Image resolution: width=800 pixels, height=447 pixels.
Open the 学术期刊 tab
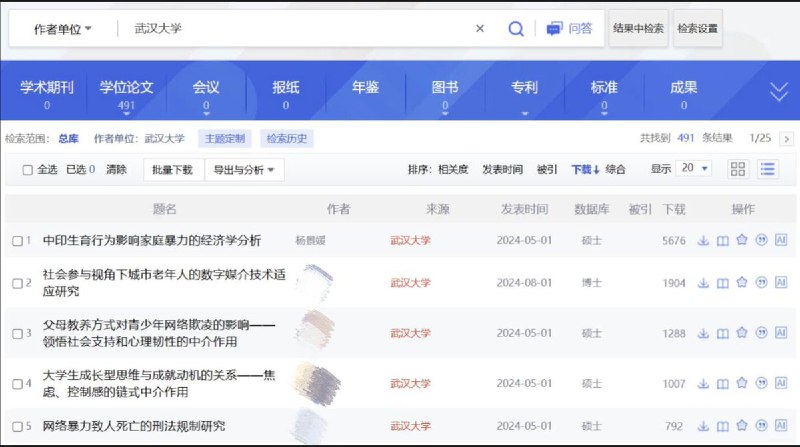[x=46, y=93]
